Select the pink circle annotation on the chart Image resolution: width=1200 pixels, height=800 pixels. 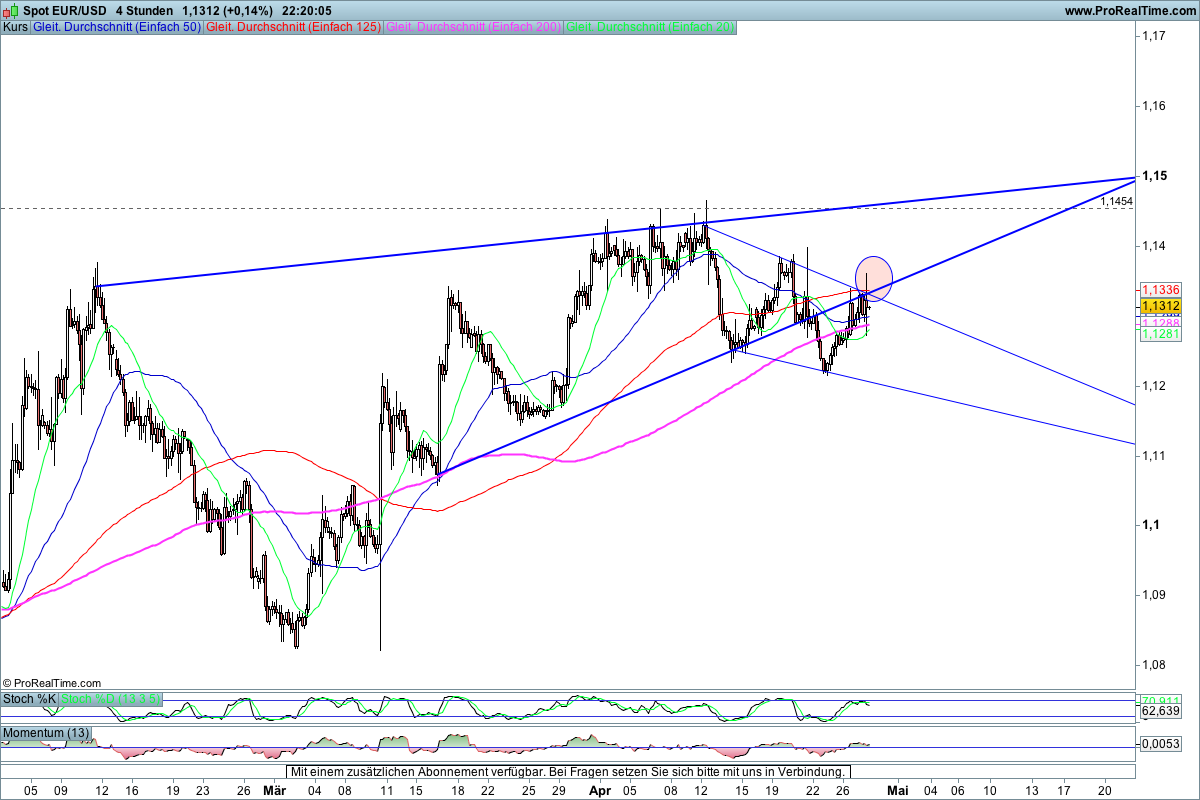(873, 279)
